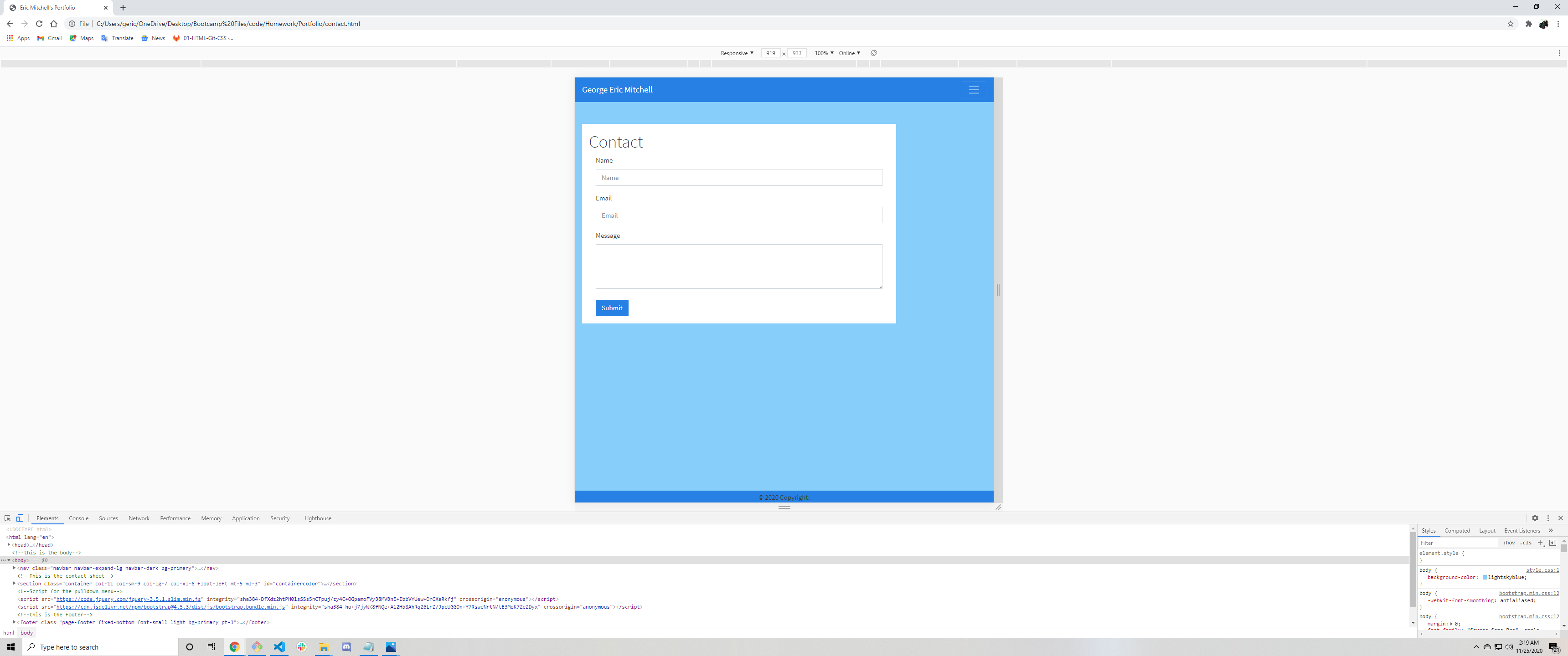This screenshot has height=656, width=1568.
Task: Open the Gmail bookmark
Action: (49, 38)
